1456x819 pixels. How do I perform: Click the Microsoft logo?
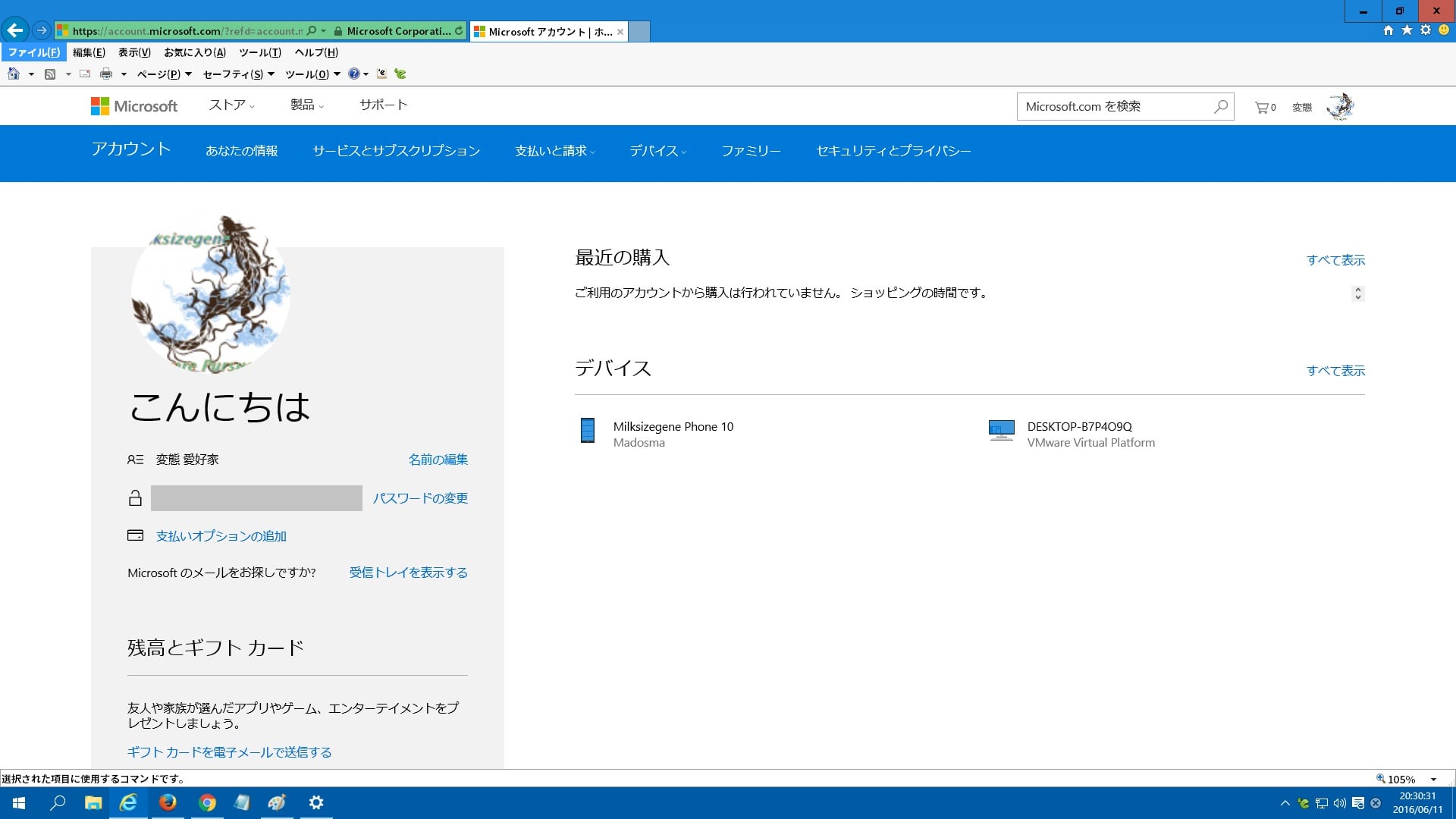click(x=134, y=106)
